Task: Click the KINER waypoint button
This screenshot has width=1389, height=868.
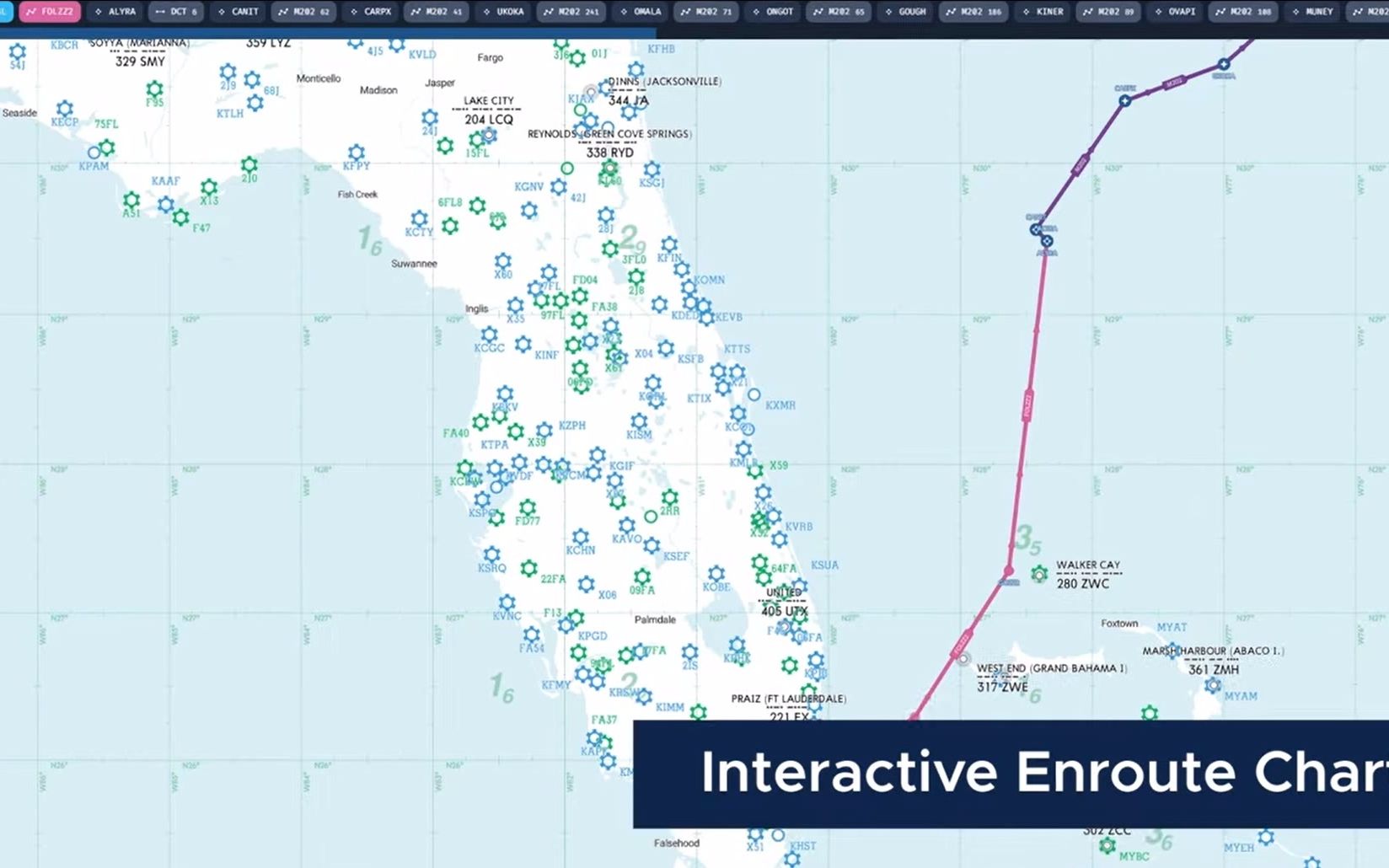Action: (x=1043, y=12)
